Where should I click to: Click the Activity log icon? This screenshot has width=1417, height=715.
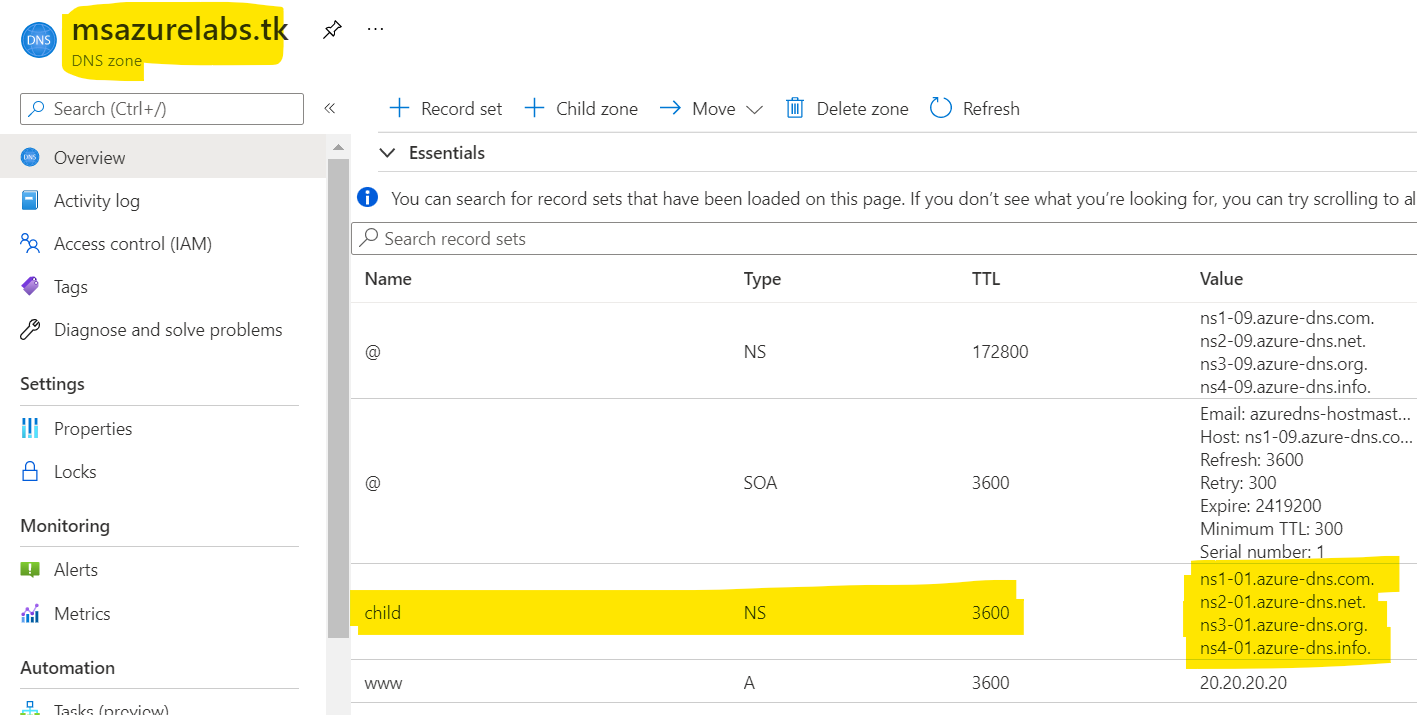30,201
